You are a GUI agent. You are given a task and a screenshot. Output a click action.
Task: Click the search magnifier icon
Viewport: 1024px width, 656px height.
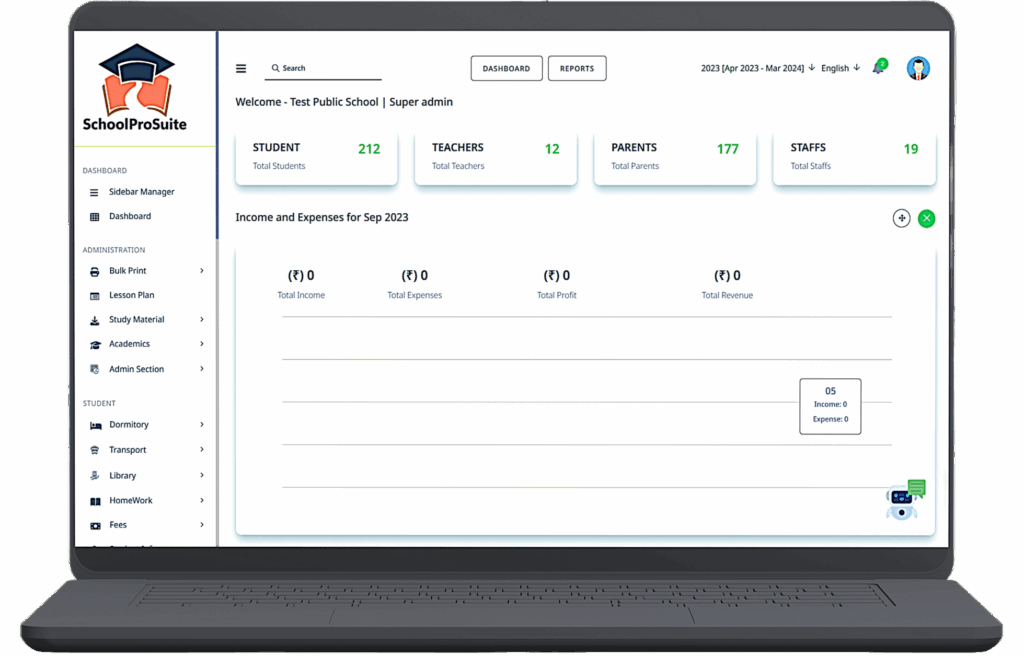tap(276, 68)
